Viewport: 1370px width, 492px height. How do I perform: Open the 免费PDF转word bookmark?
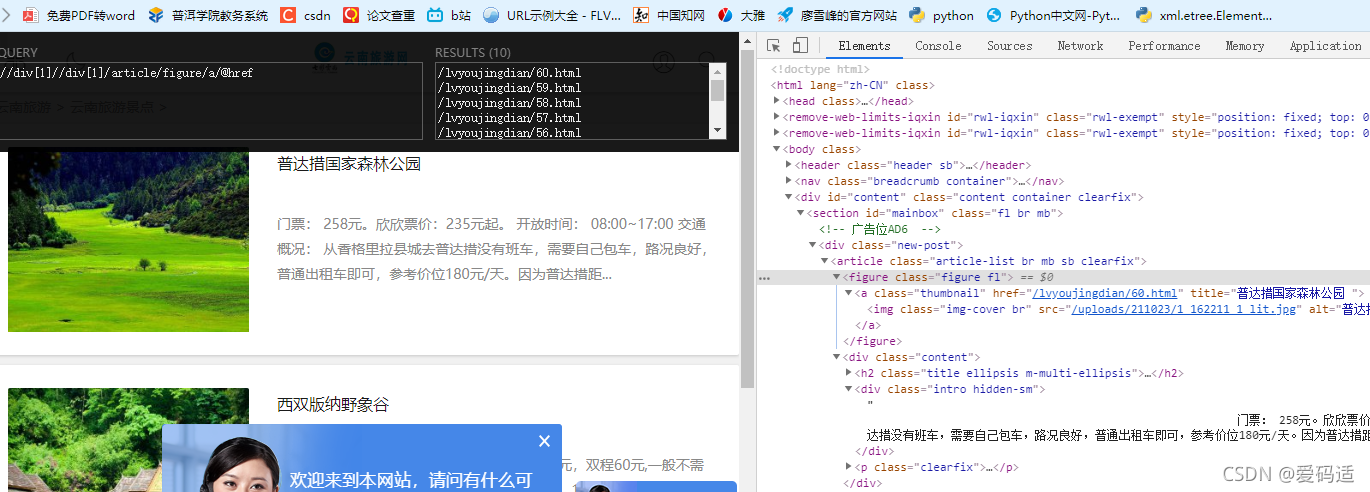pyautogui.click(x=79, y=15)
